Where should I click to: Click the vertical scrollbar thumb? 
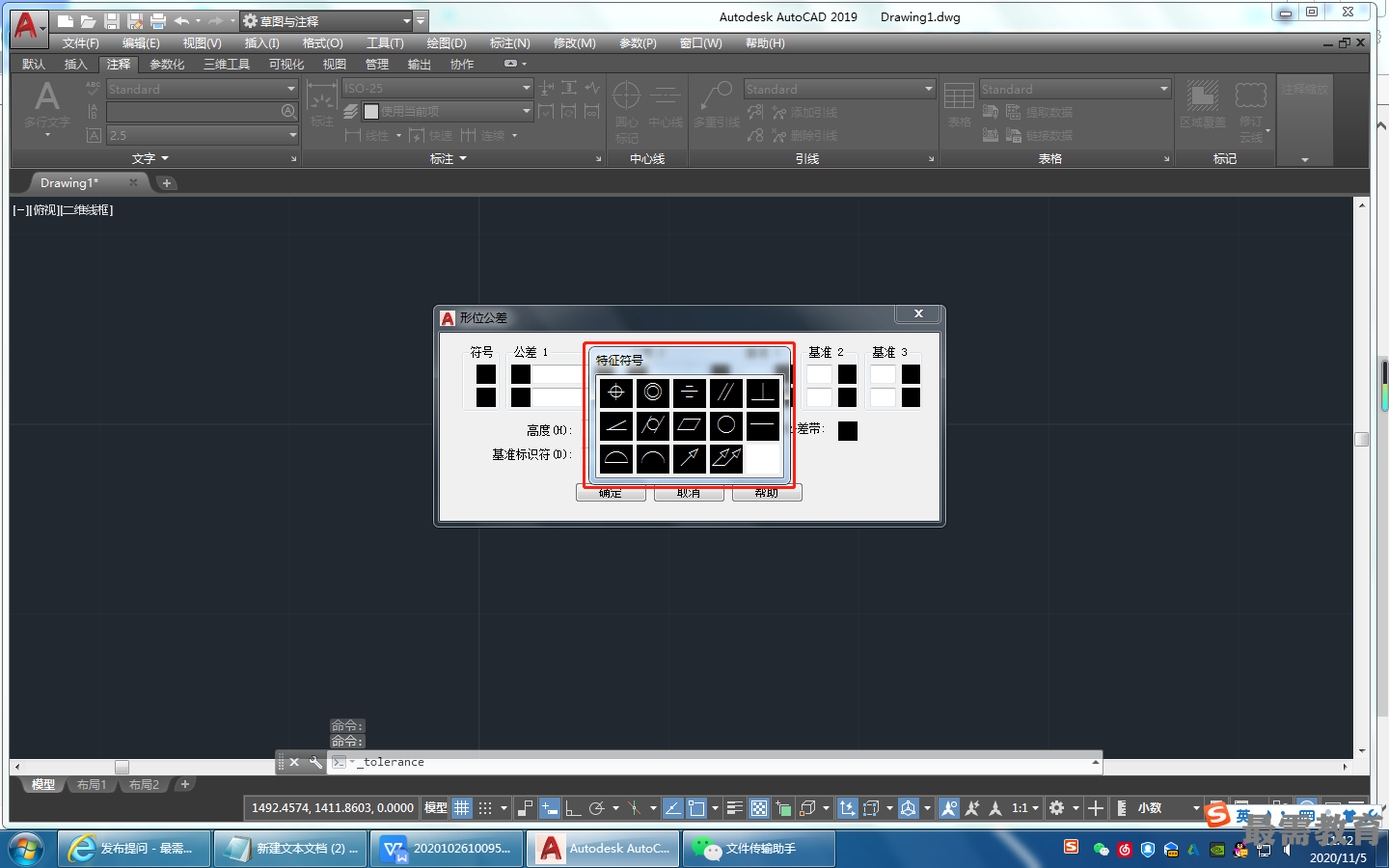coord(1362,439)
